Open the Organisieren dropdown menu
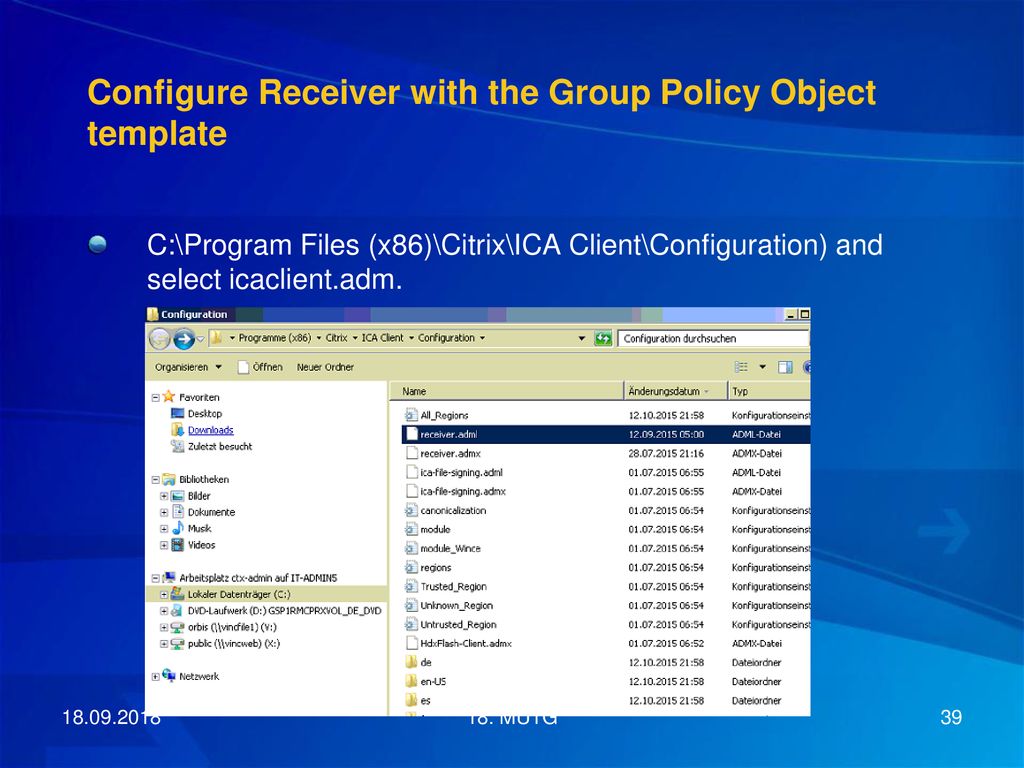This screenshot has width=1024, height=768. [x=188, y=367]
